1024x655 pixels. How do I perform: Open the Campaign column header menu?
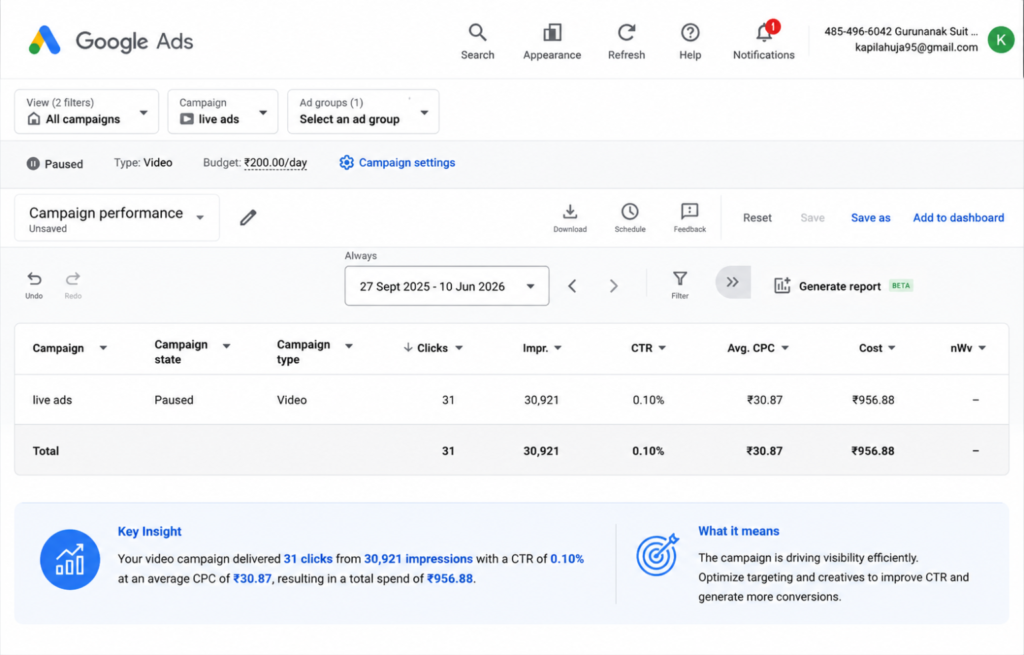[x=103, y=348]
